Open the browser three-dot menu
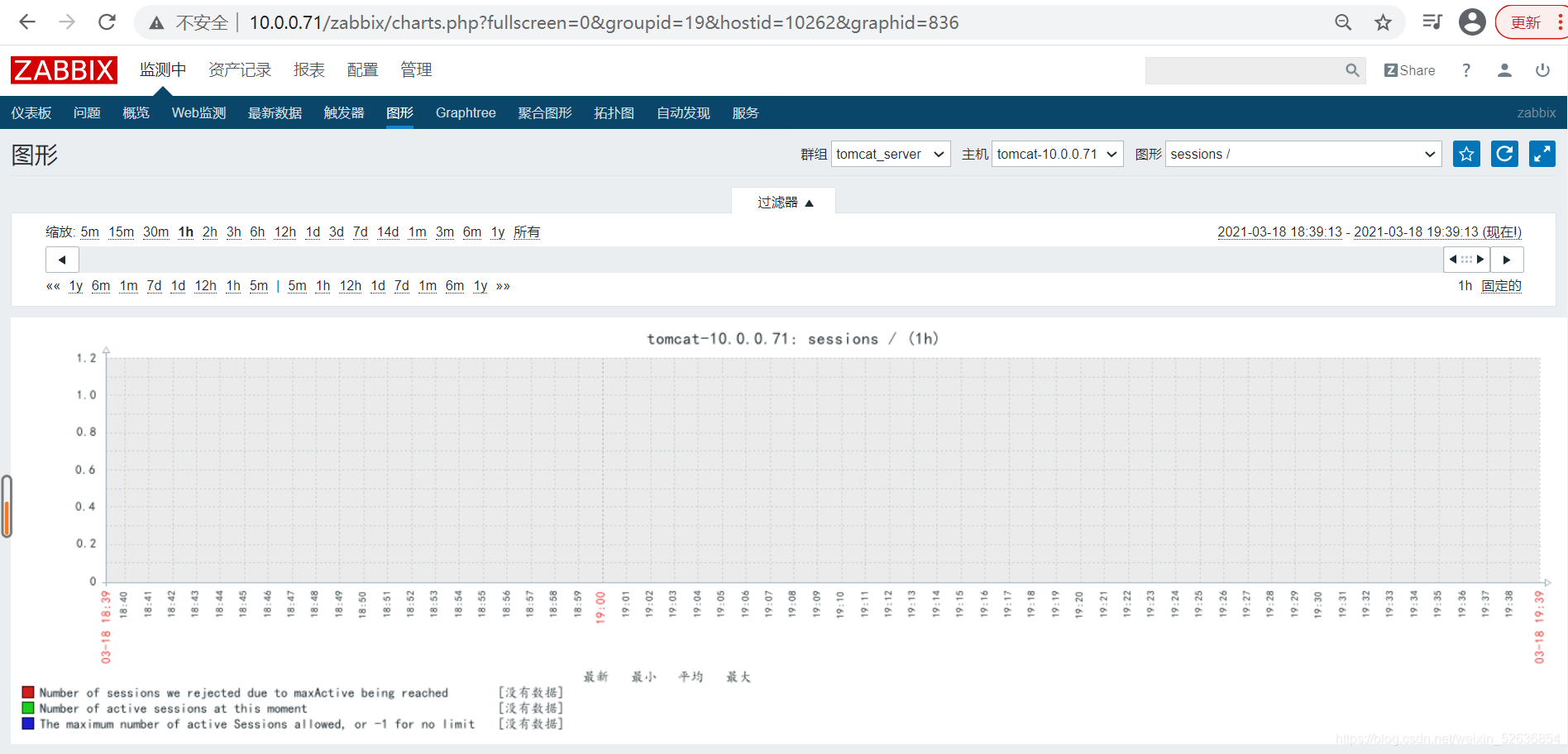 click(1560, 22)
